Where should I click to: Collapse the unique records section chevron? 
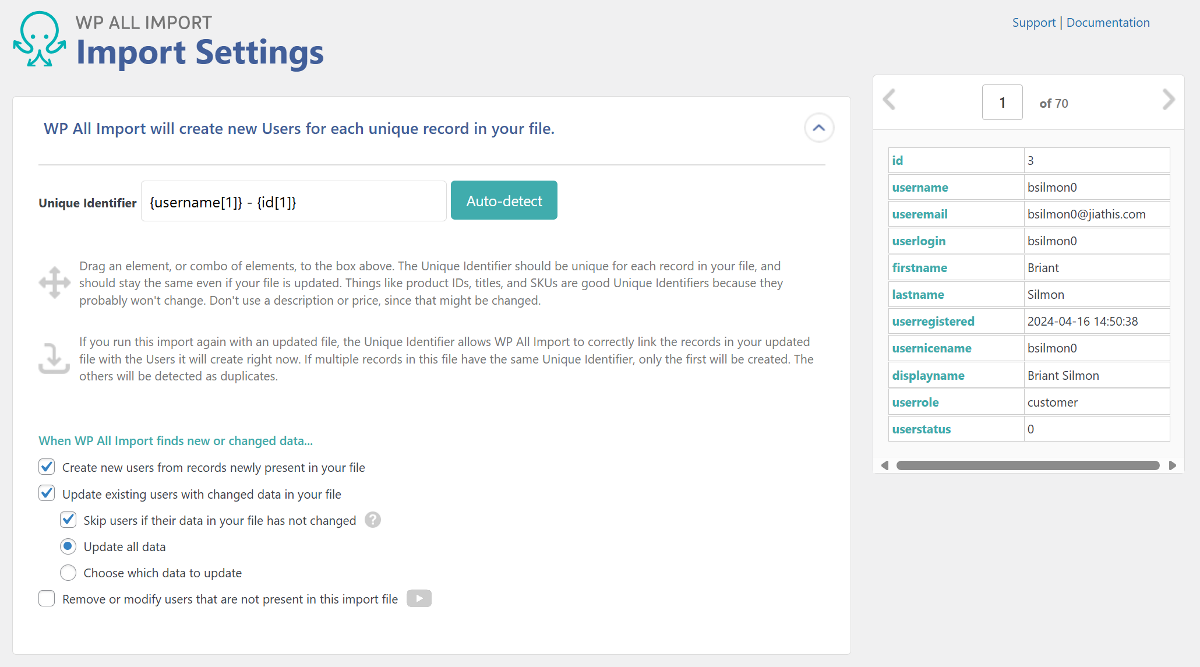tap(819, 128)
